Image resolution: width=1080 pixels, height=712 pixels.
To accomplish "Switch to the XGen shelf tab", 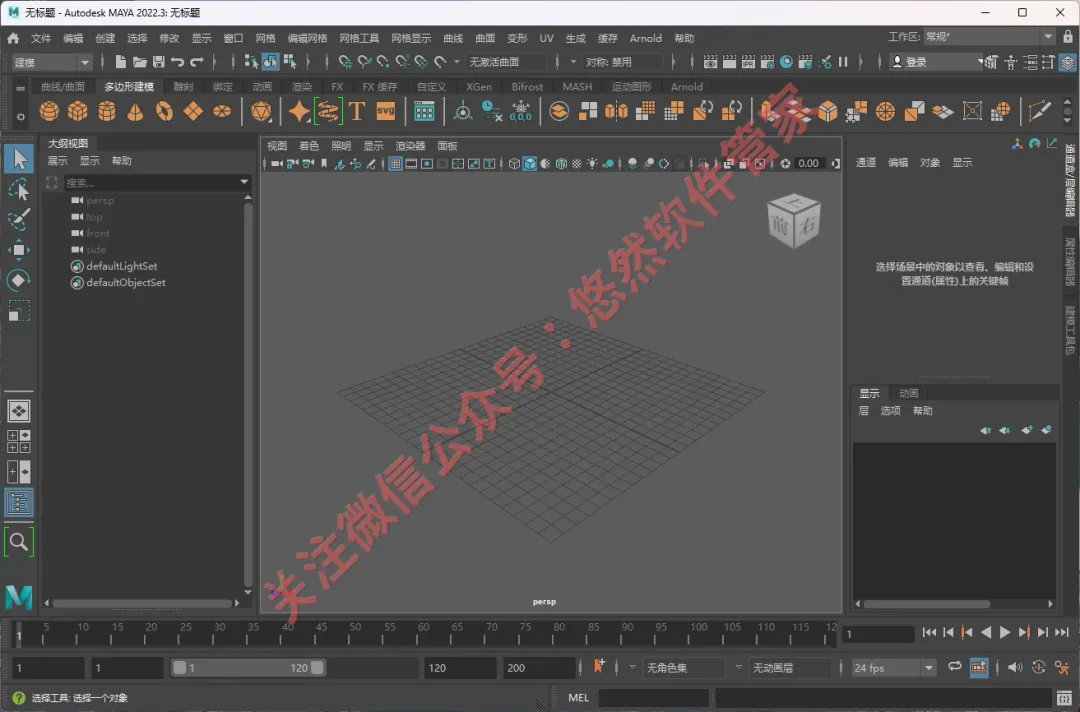I will (479, 86).
